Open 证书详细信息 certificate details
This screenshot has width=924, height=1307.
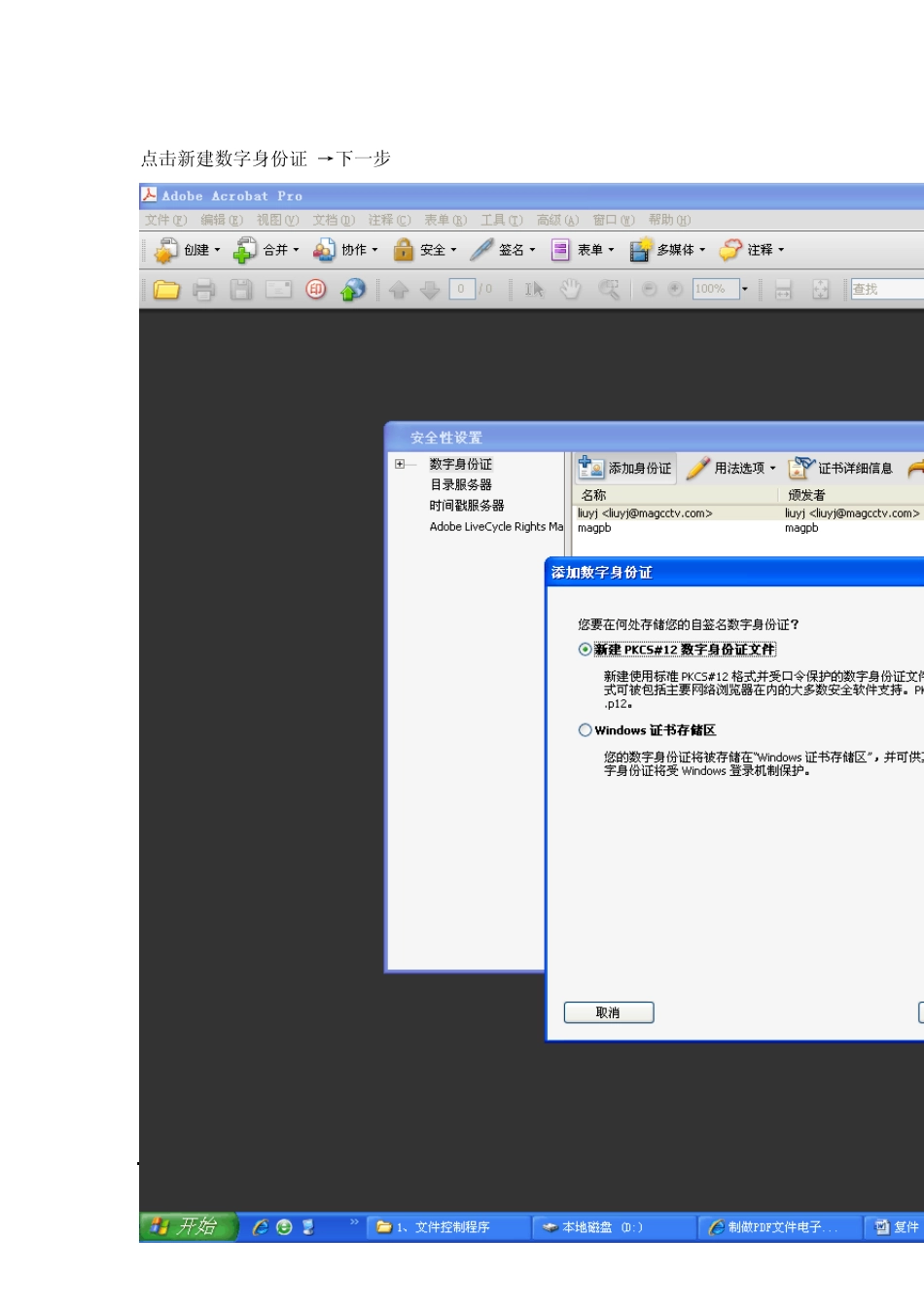point(841,469)
